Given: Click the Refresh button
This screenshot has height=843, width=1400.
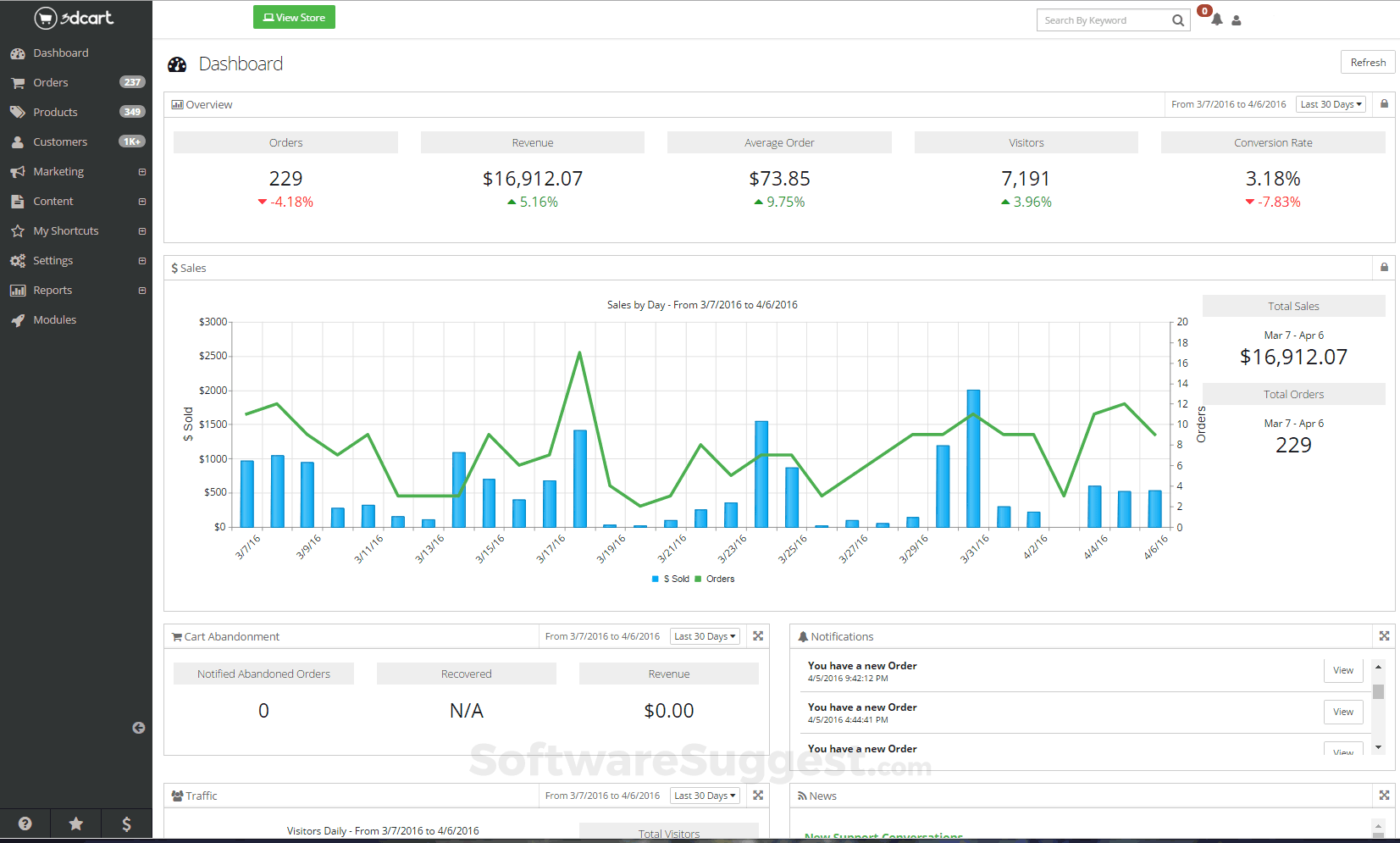Looking at the screenshot, I should coord(1368,62).
